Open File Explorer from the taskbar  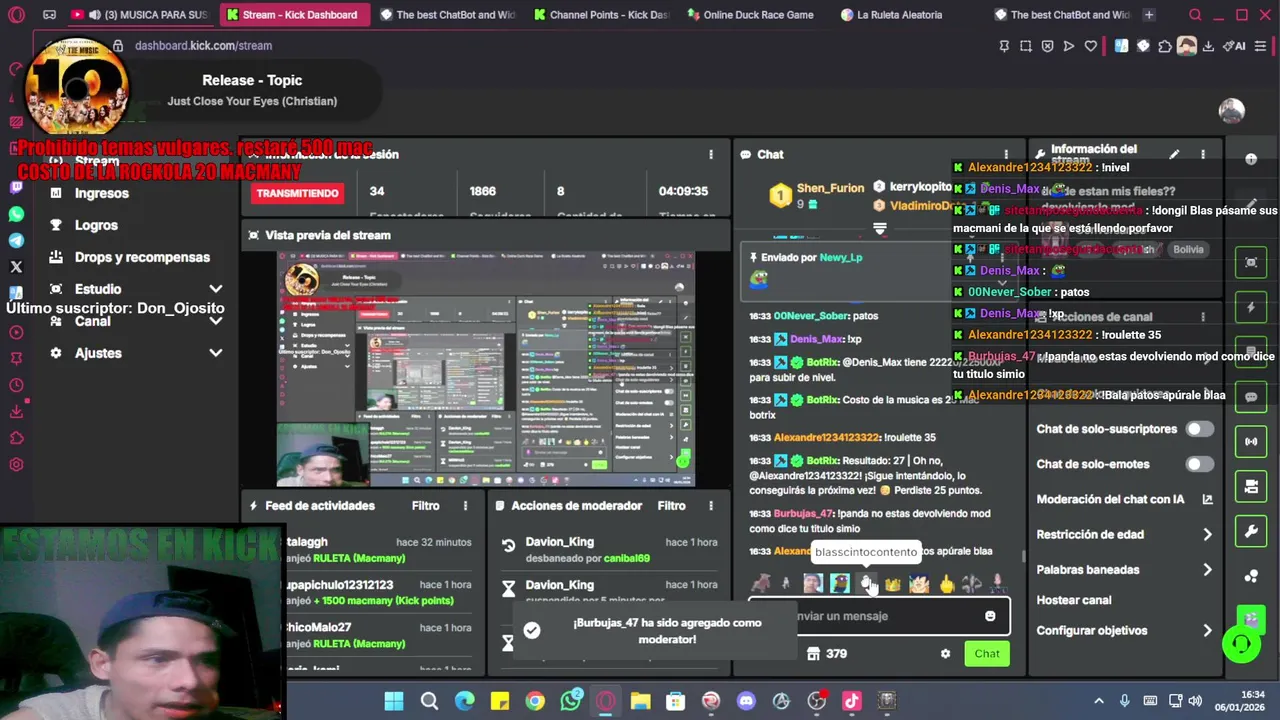[640, 701]
